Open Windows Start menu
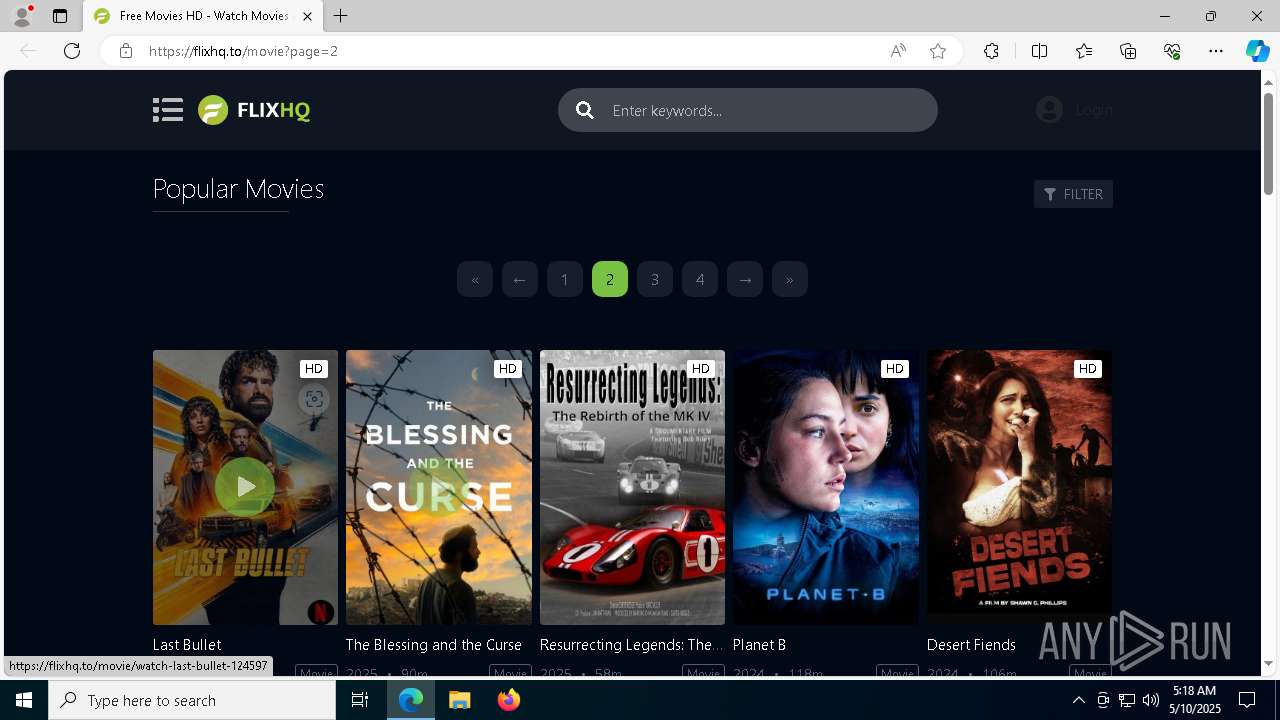 click(24, 700)
